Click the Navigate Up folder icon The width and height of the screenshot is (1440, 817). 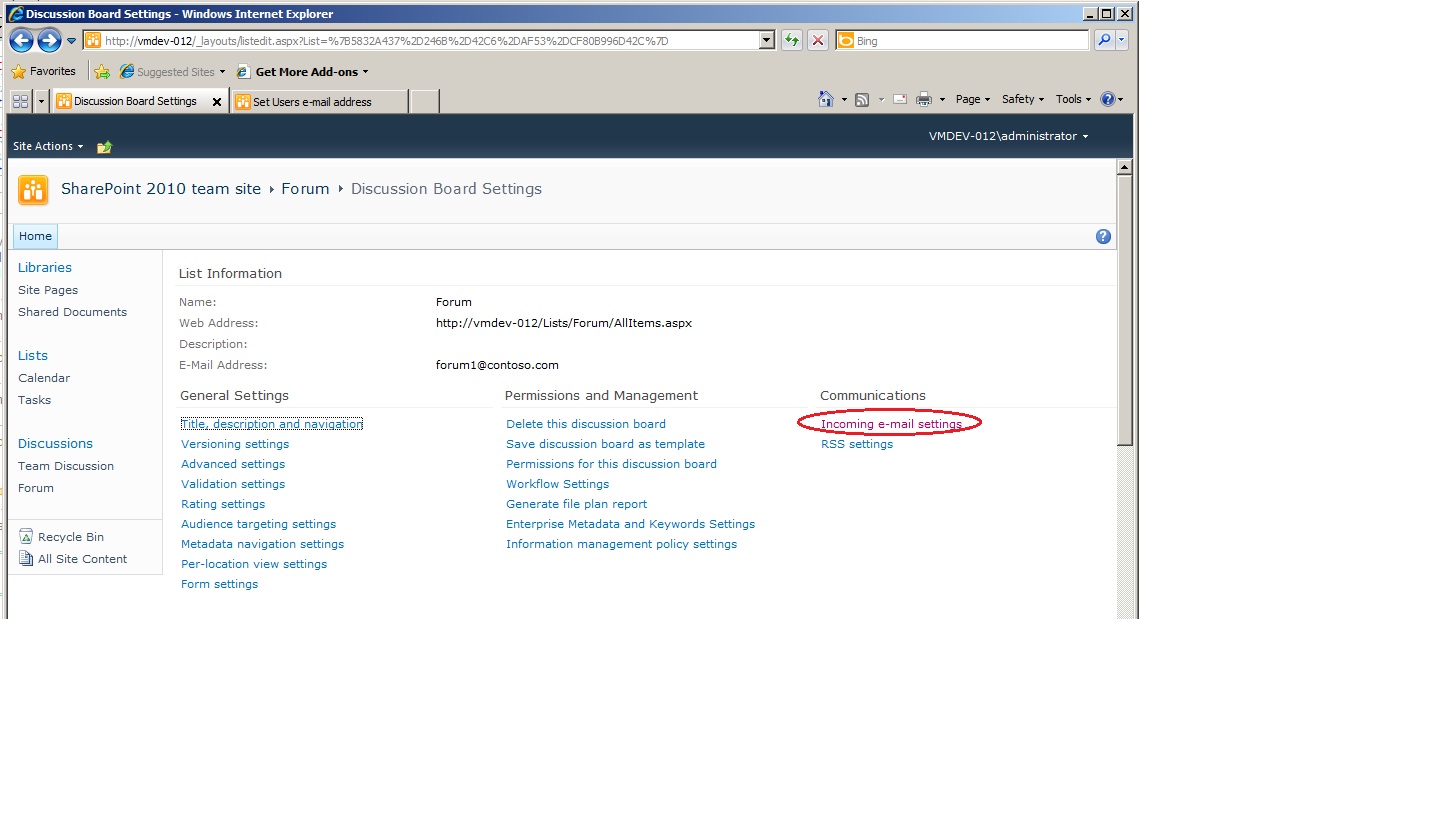click(104, 147)
